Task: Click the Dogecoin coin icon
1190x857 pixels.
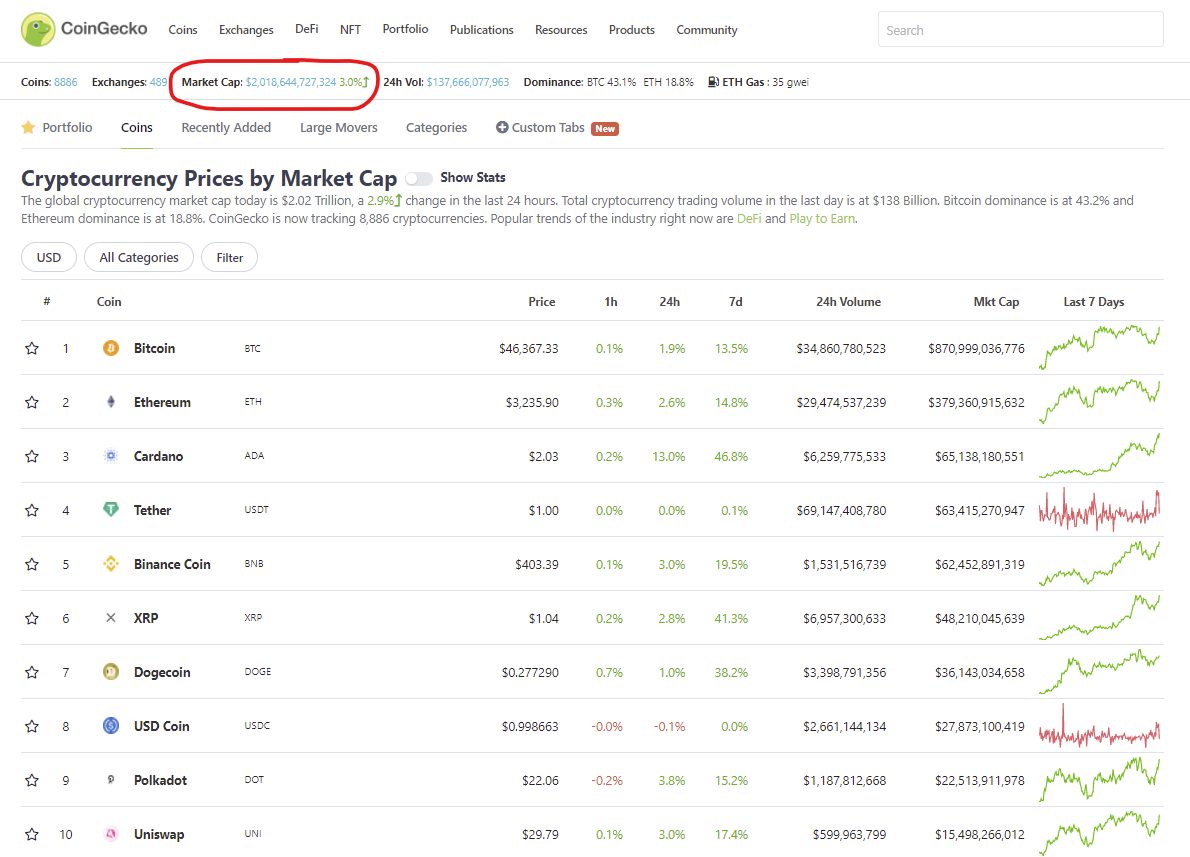Action: [111, 672]
